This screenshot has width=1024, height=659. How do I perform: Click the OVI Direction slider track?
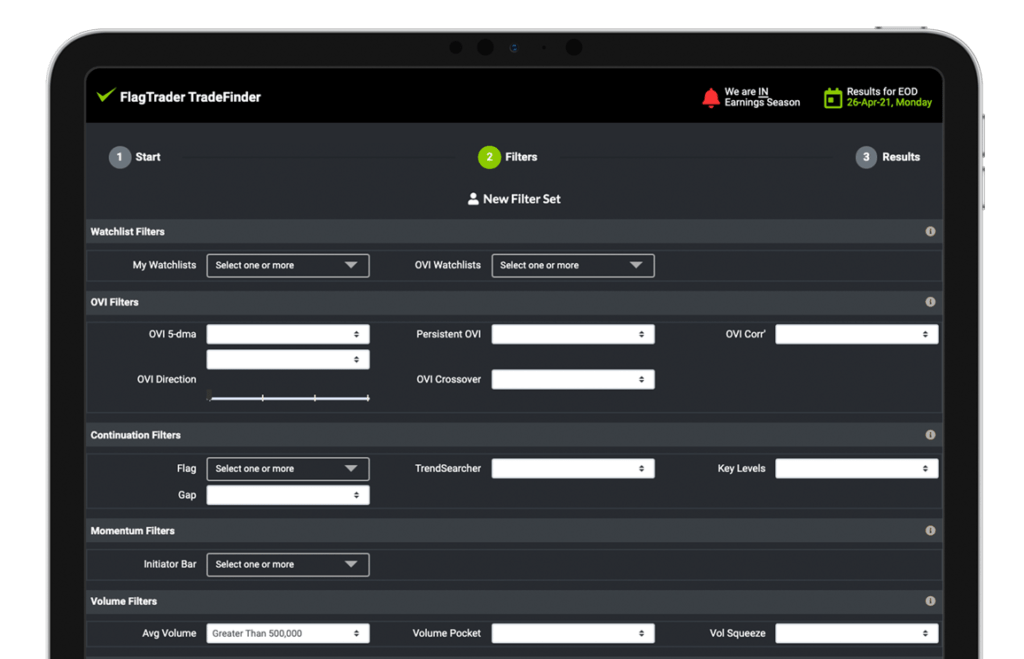tap(289, 398)
